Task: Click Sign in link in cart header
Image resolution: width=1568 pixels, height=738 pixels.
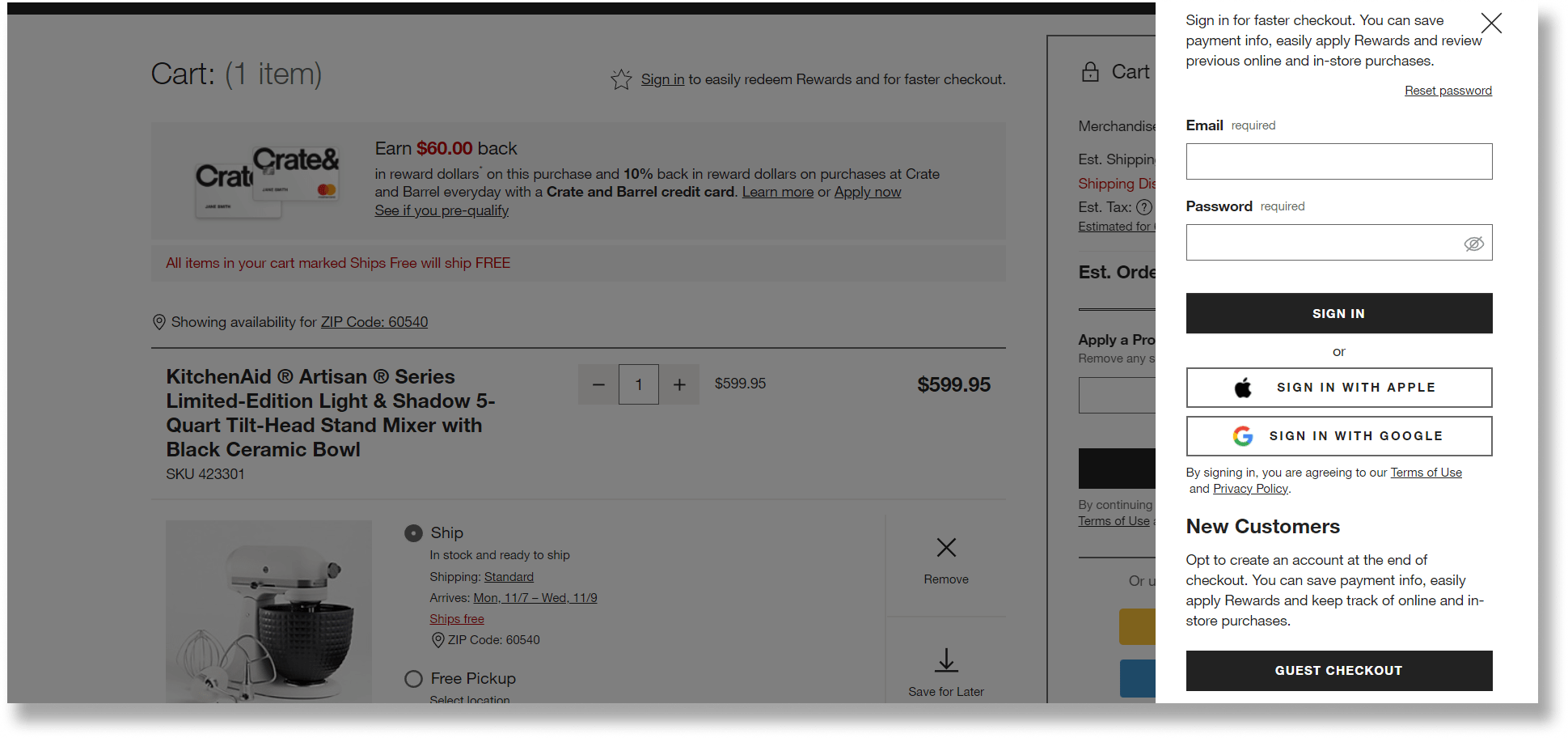Action: pos(662,79)
